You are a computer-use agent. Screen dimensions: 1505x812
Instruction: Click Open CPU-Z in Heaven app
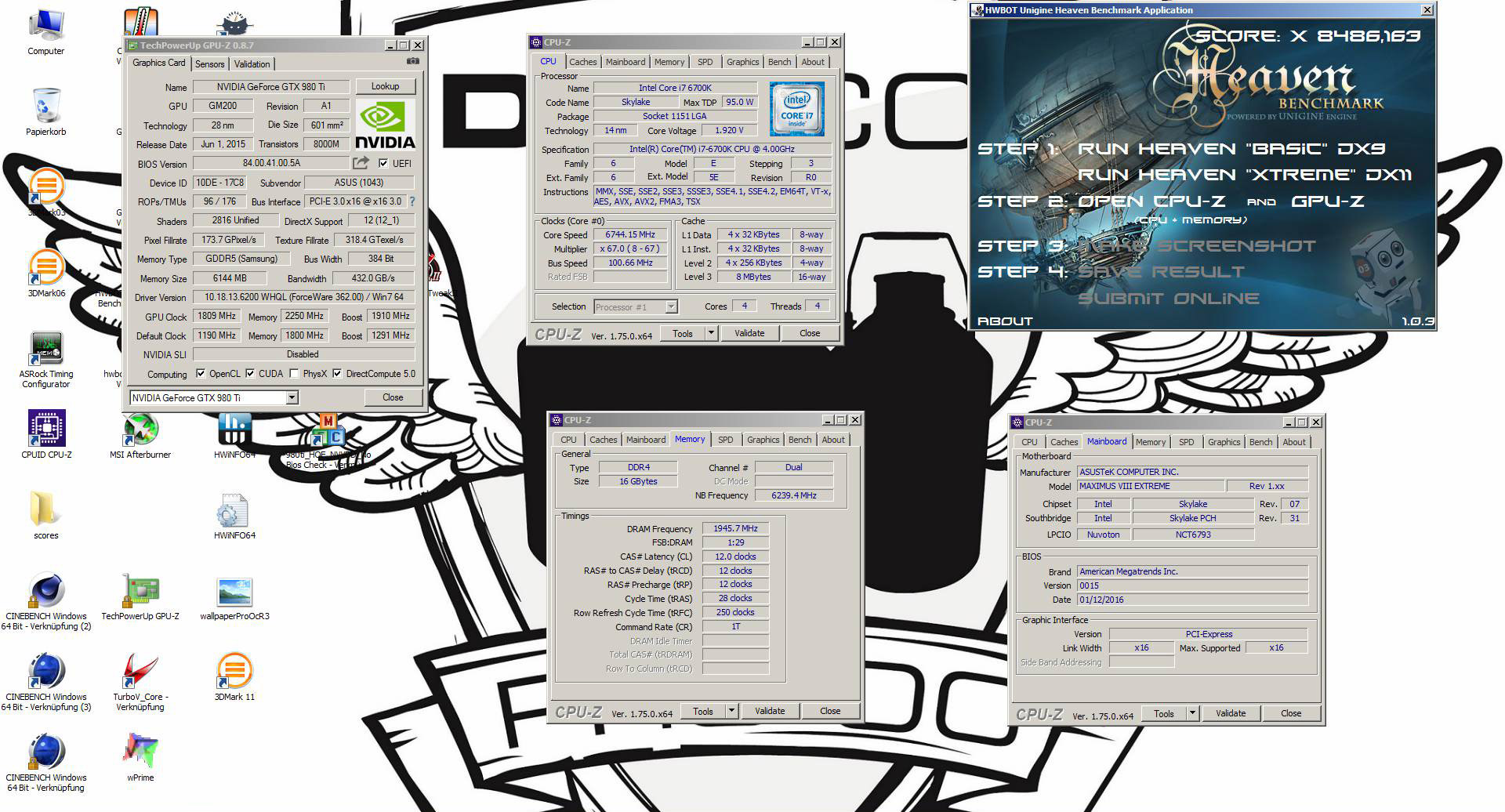(x=1151, y=201)
